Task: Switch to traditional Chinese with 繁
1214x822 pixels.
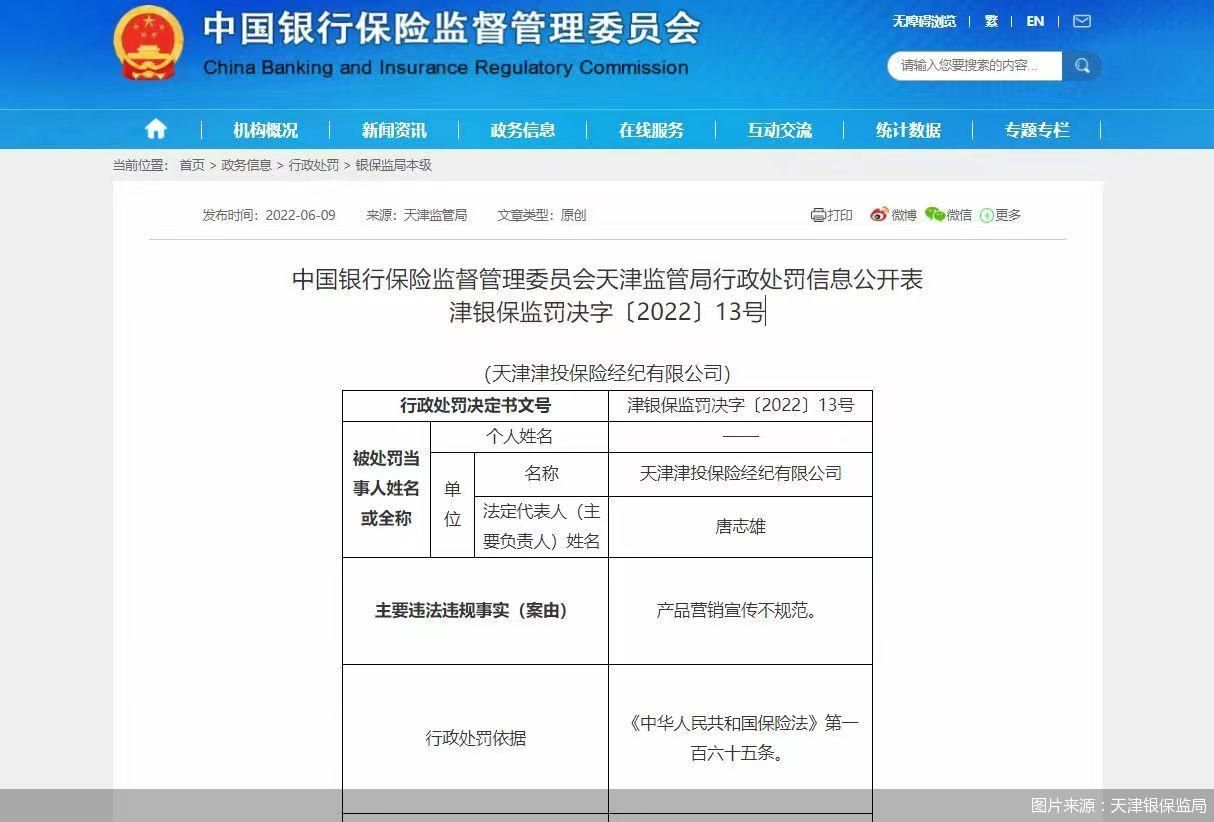Action: [991, 21]
